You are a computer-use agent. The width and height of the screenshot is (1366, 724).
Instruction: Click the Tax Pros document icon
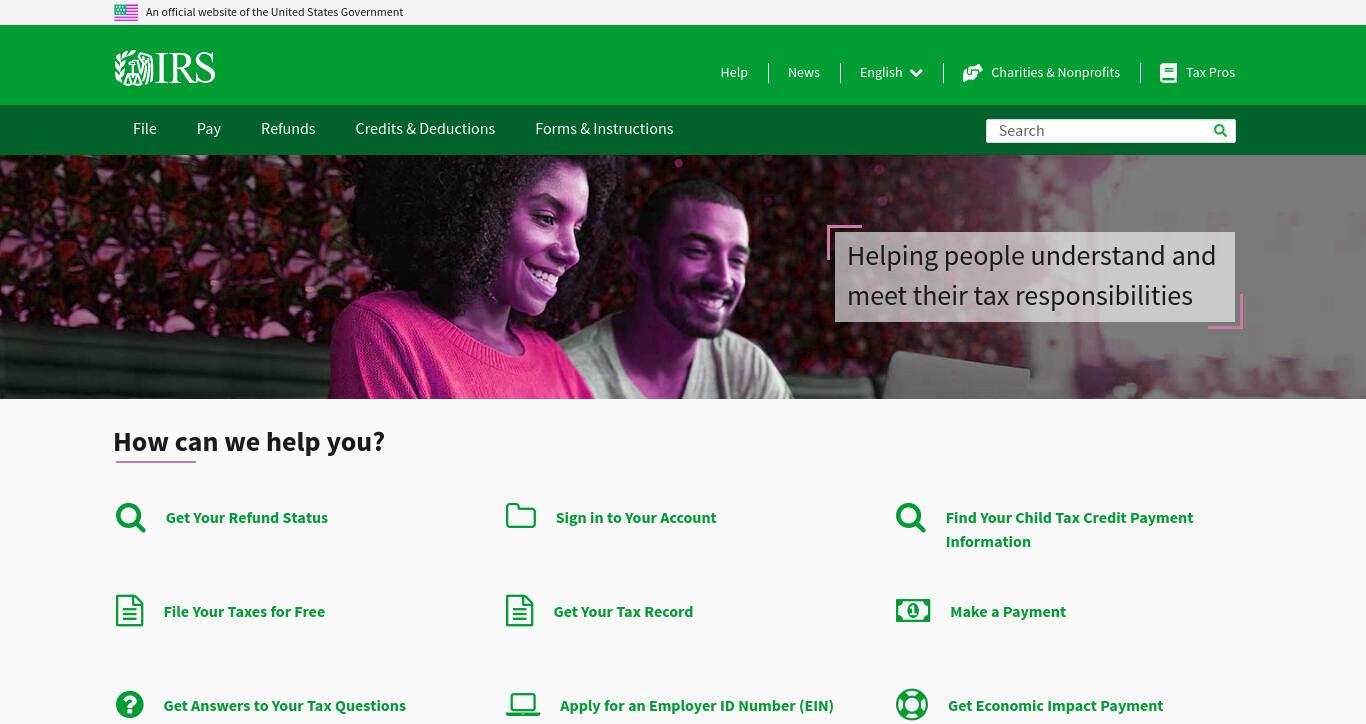1168,73
